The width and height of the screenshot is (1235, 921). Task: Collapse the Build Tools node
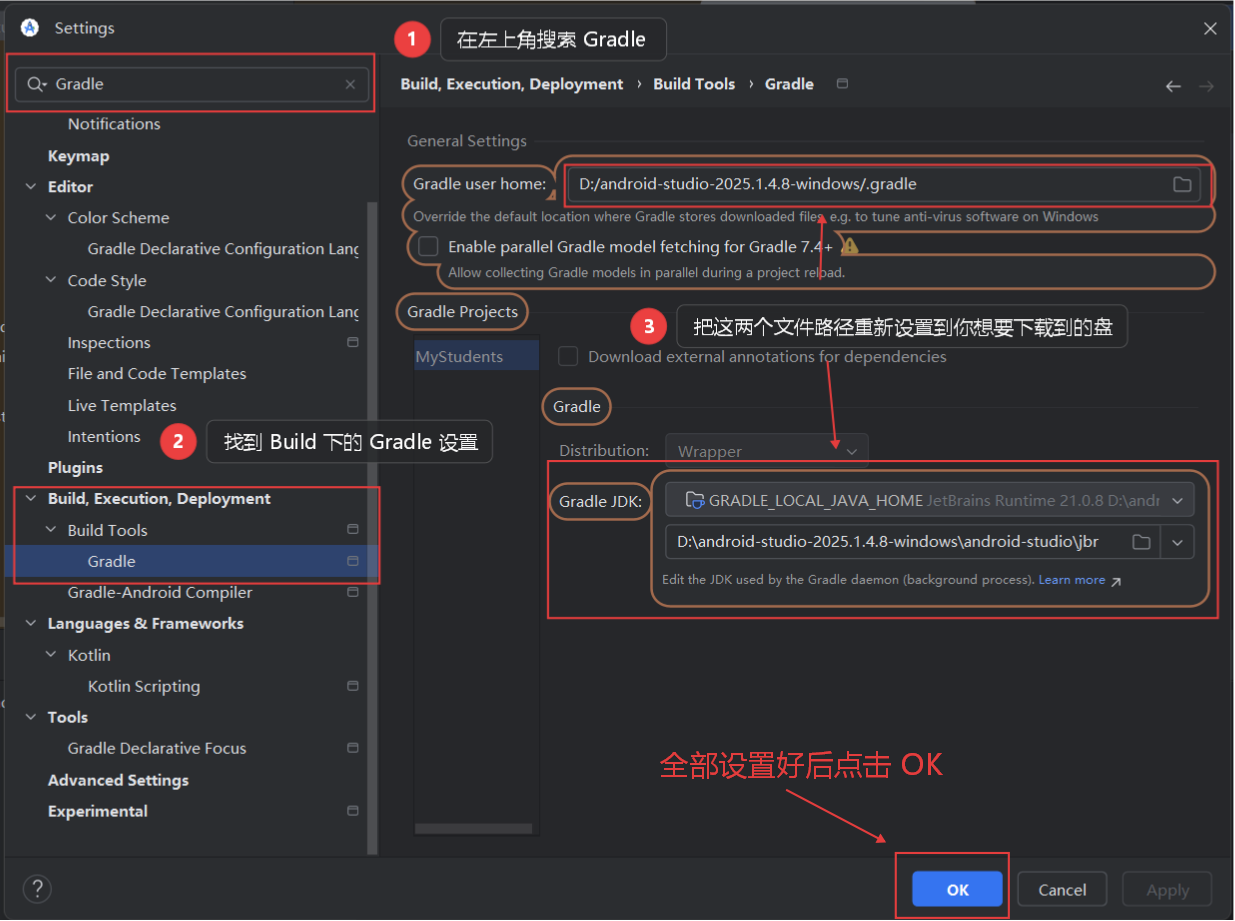click(51, 530)
